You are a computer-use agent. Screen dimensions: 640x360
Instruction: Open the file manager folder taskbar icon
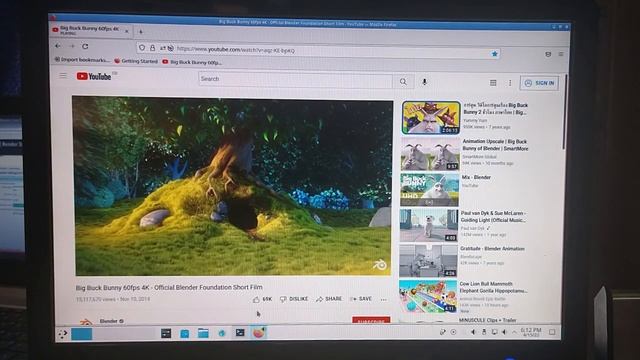[x=203, y=333]
